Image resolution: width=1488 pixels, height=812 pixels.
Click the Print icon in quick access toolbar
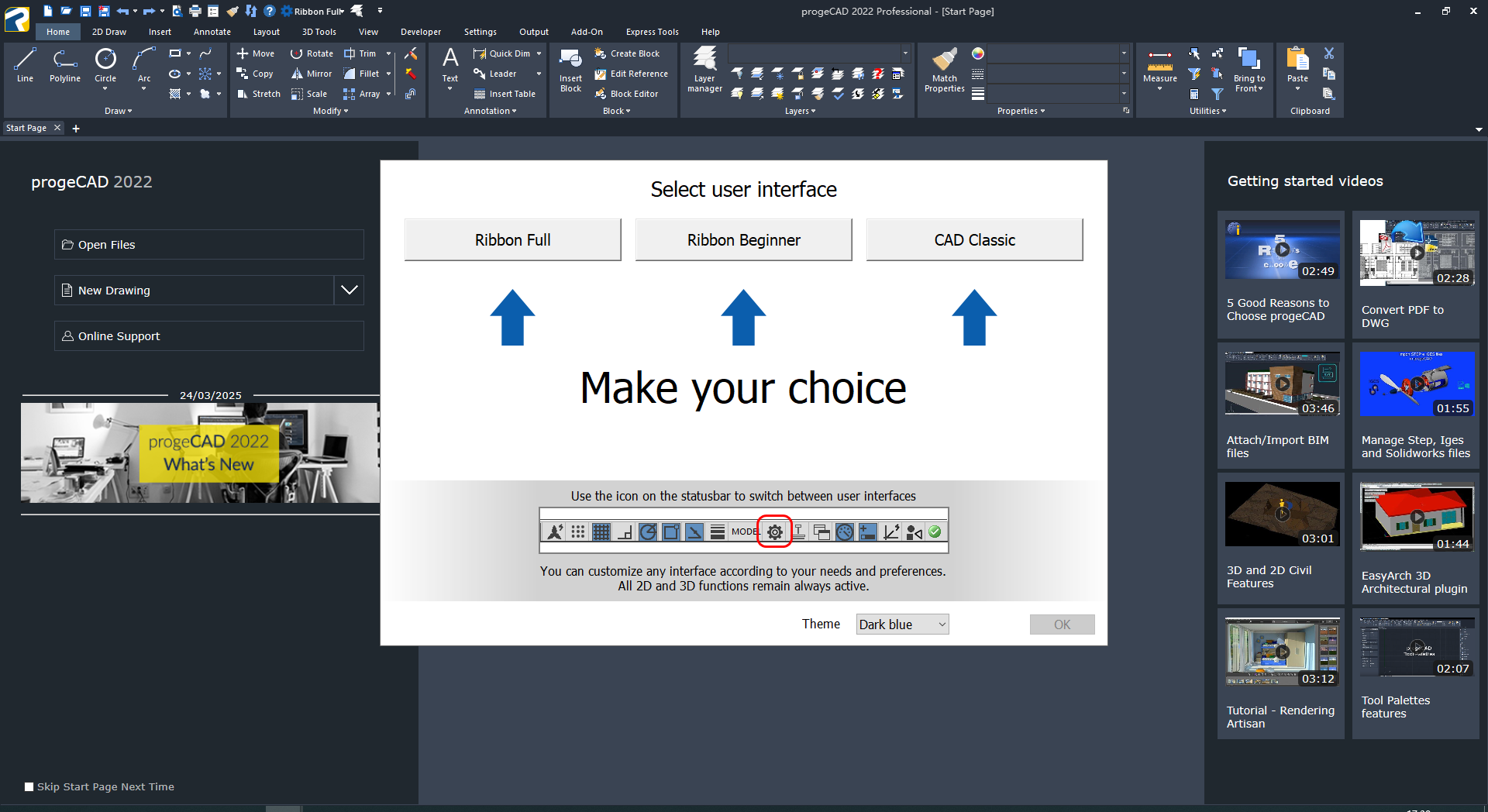tap(195, 11)
